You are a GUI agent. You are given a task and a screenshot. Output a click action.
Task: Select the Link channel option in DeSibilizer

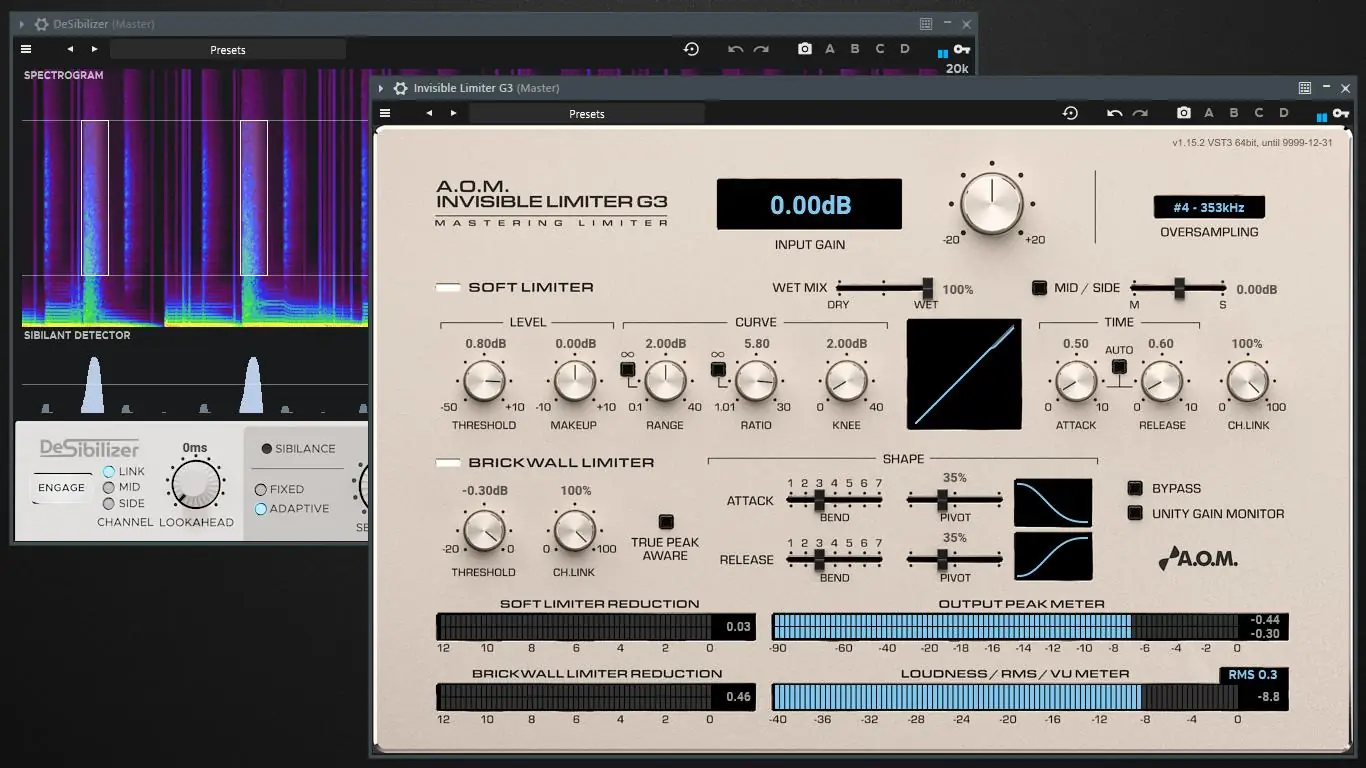[109, 471]
